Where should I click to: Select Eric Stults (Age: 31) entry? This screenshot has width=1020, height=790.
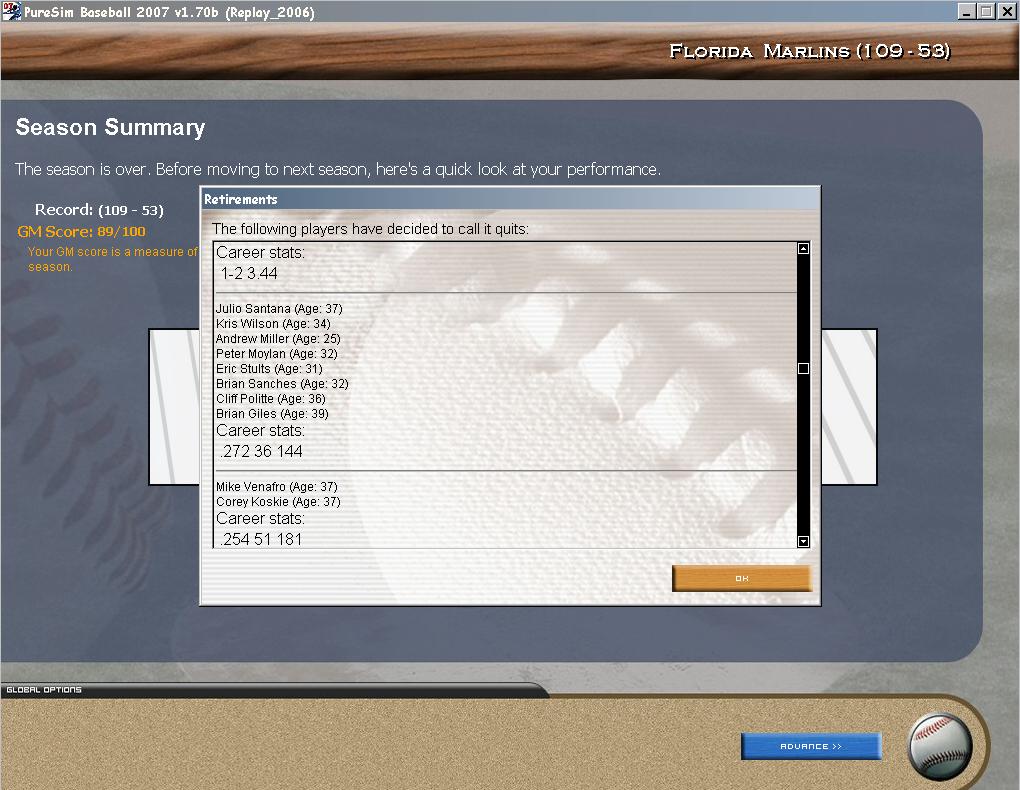click(x=269, y=368)
